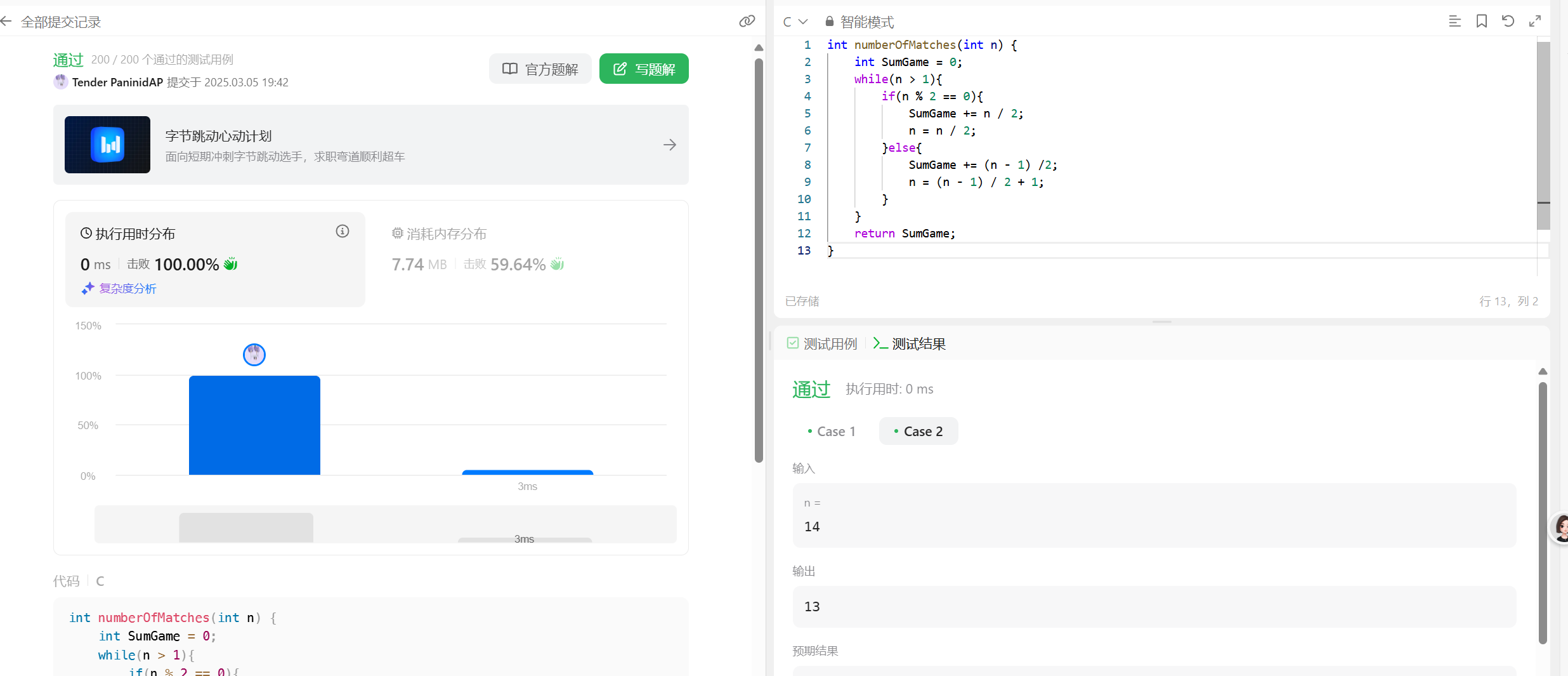Click the format code icon
1568x676 pixels.
click(1454, 22)
